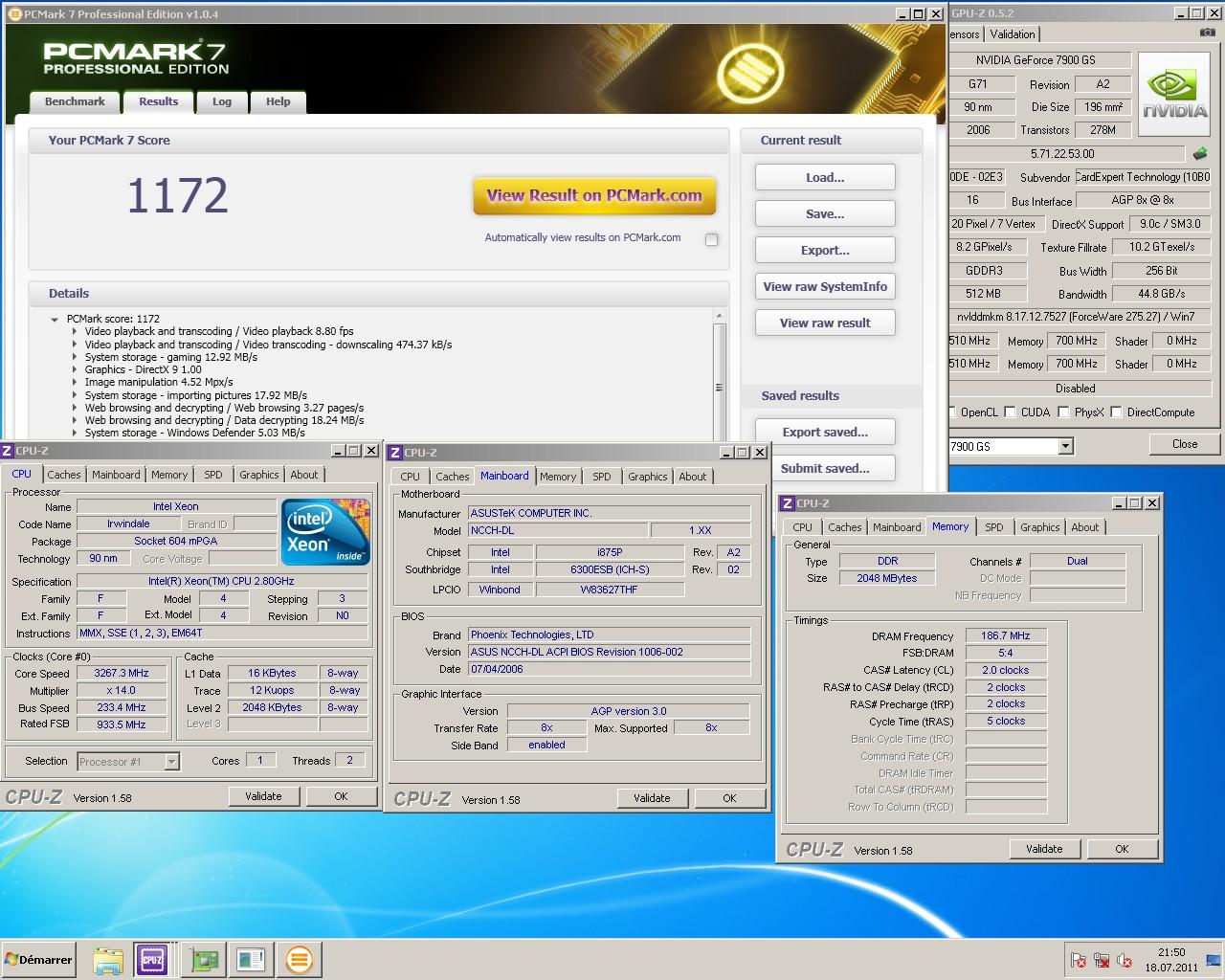Expand the Video transcoding downscaling entry
The image size is (1225, 980).
[x=76, y=345]
